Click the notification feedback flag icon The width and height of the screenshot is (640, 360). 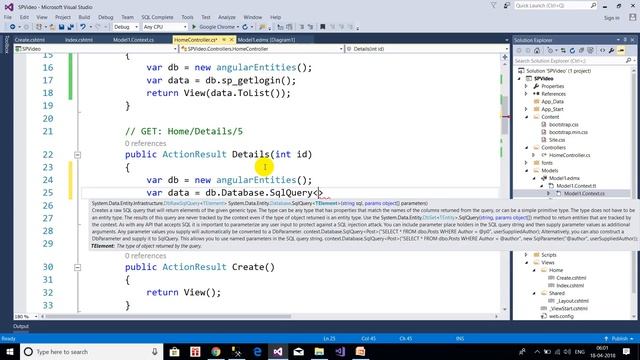493,5
